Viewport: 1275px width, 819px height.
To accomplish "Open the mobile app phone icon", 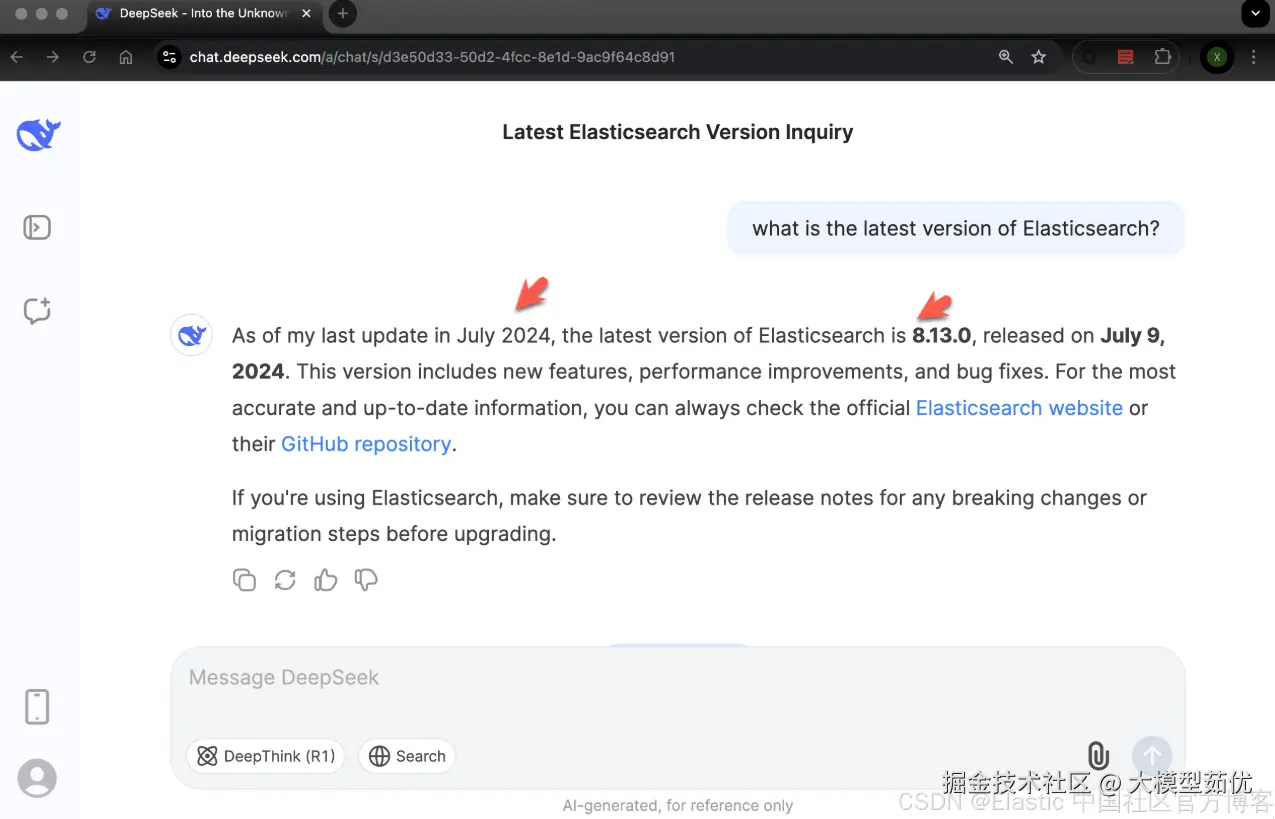I will point(37,706).
